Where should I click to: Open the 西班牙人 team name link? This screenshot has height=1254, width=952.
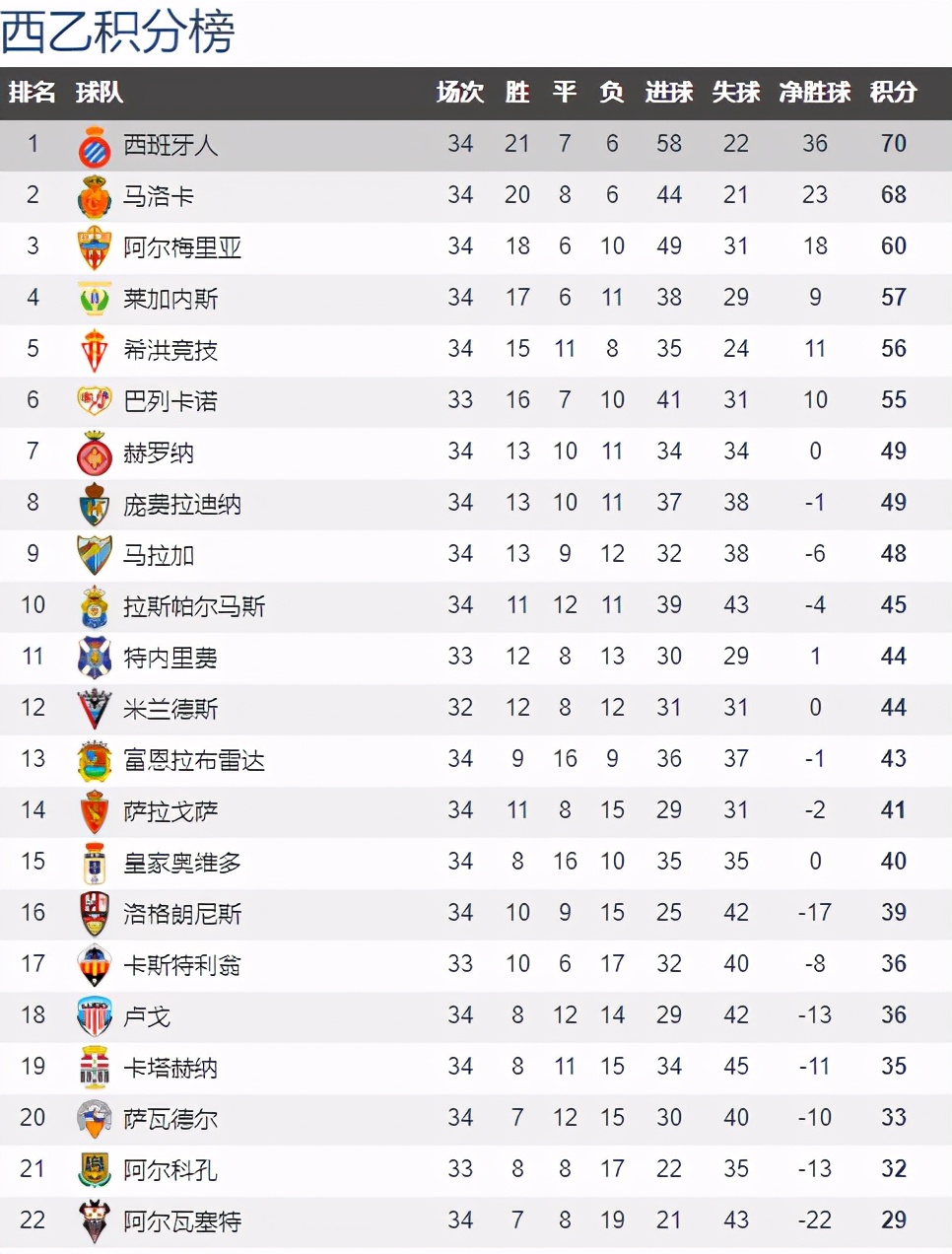(170, 146)
